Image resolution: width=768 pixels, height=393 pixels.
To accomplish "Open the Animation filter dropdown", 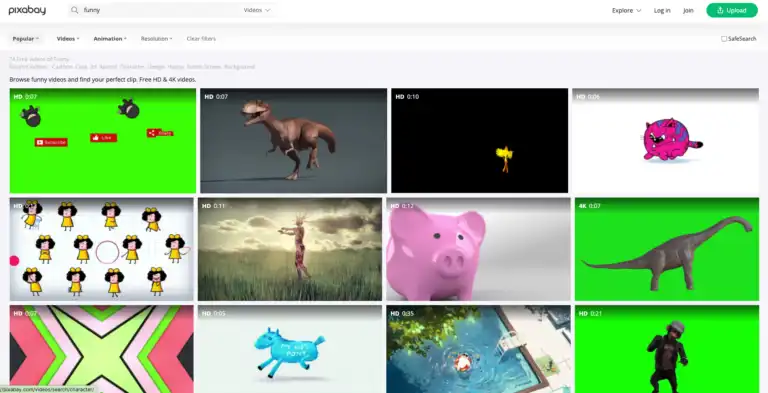I will click(x=110, y=39).
